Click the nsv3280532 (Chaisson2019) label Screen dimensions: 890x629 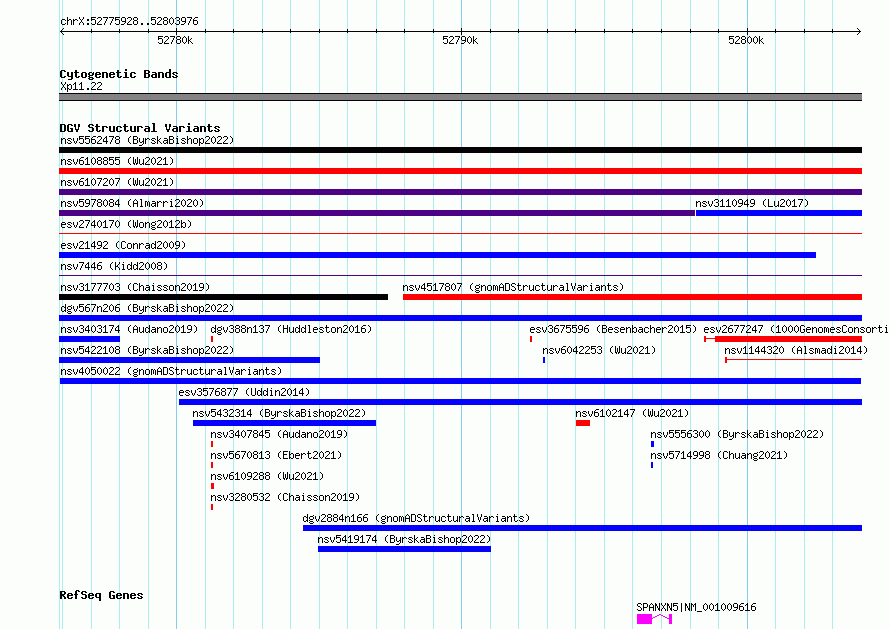click(285, 497)
